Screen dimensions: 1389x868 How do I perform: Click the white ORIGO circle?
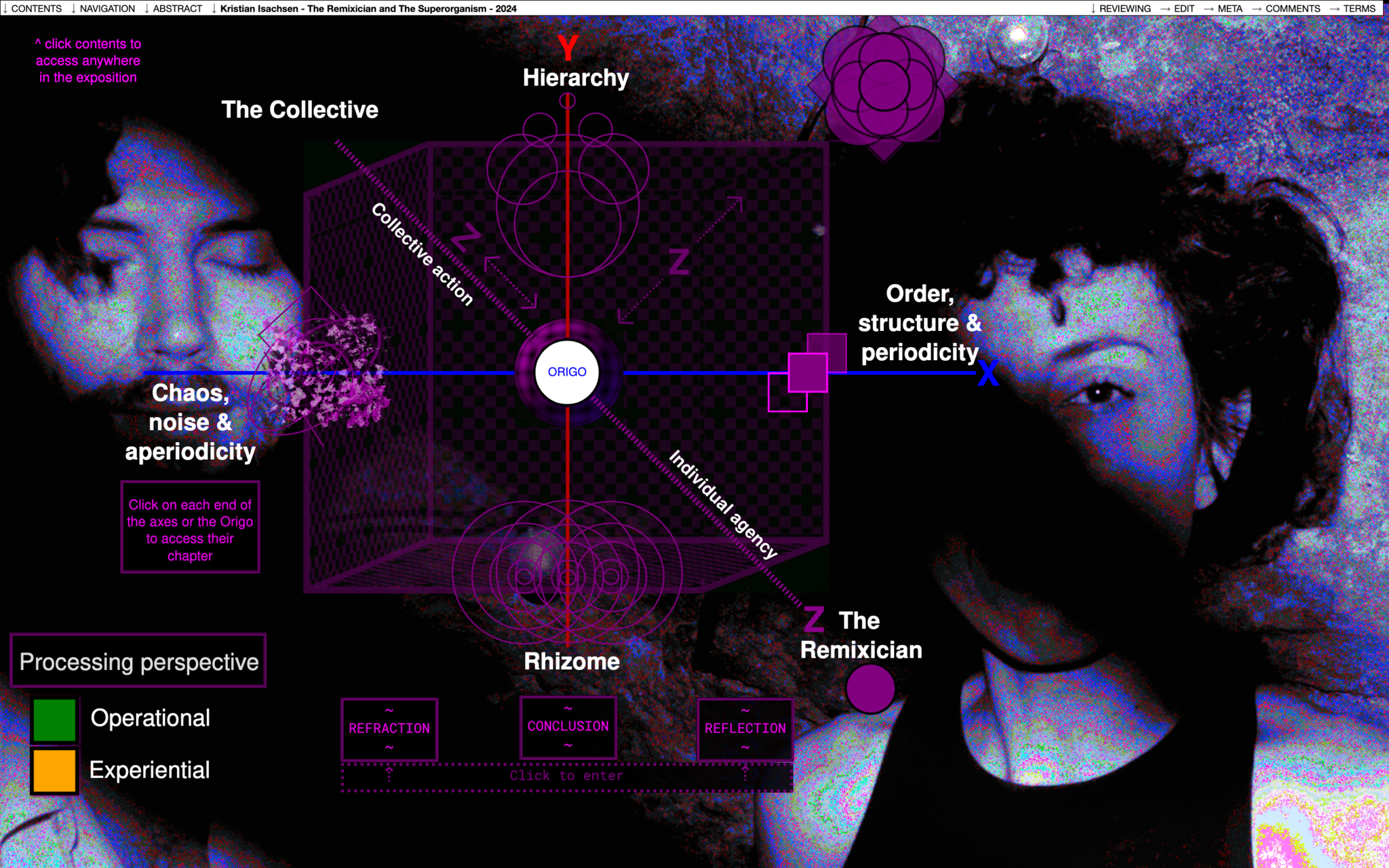[x=567, y=372]
